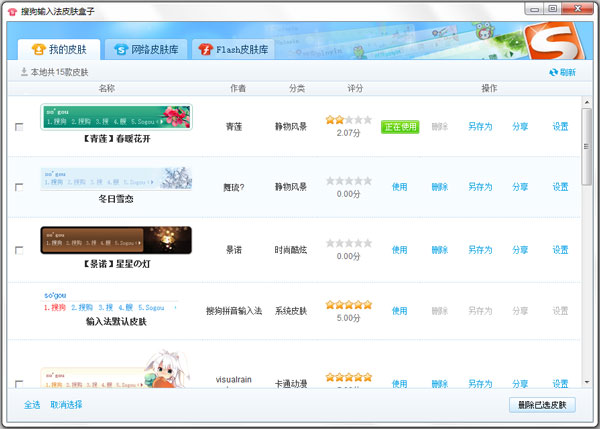
Task: Rate 春暖花开 using its star rating
Action: coord(349,120)
